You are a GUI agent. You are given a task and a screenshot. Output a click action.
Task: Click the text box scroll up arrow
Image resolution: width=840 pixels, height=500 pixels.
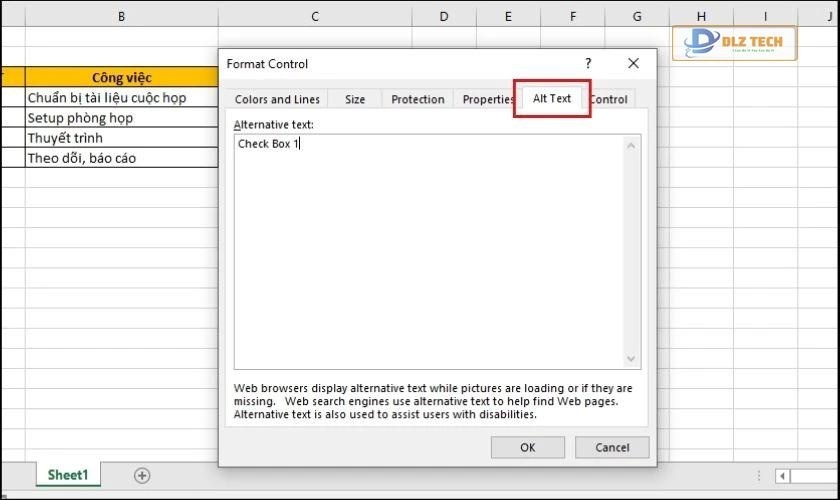631,146
